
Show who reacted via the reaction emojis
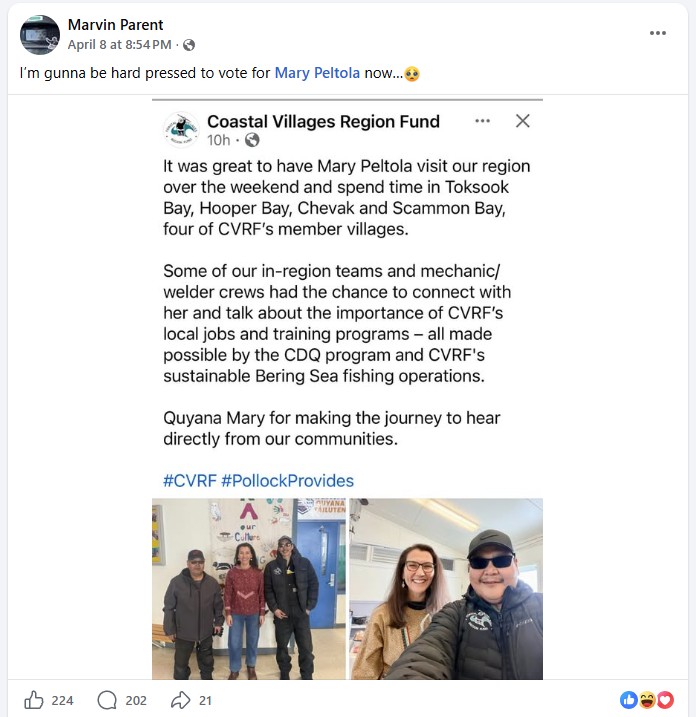647,700
